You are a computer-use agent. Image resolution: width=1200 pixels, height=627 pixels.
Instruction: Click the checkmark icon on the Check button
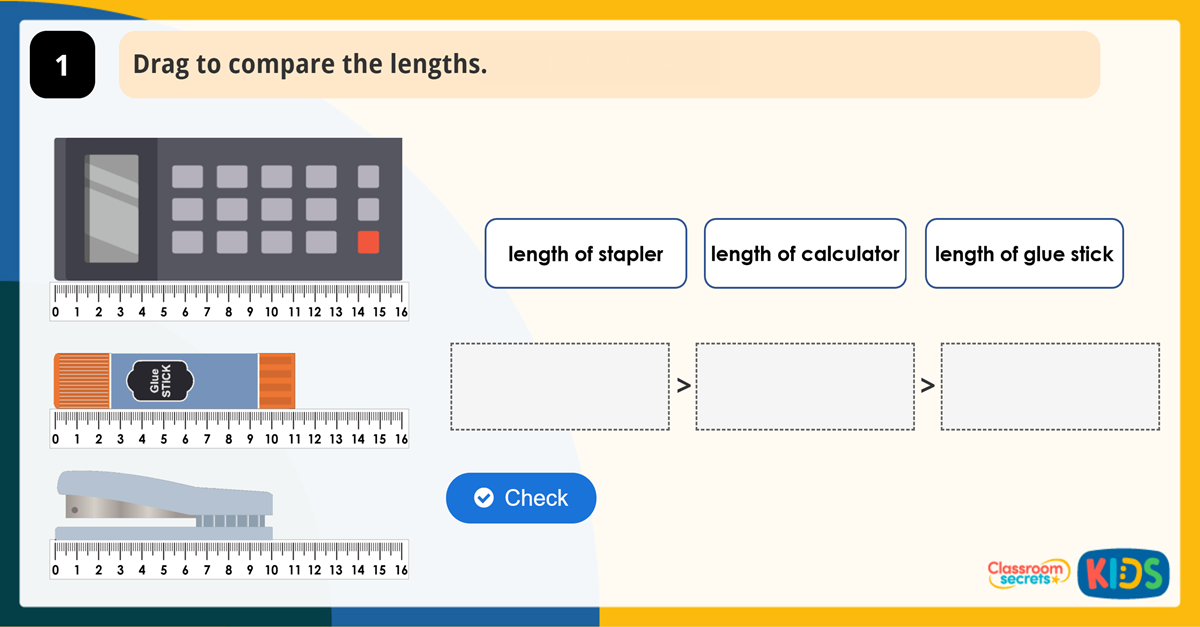click(x=483, y=497)
